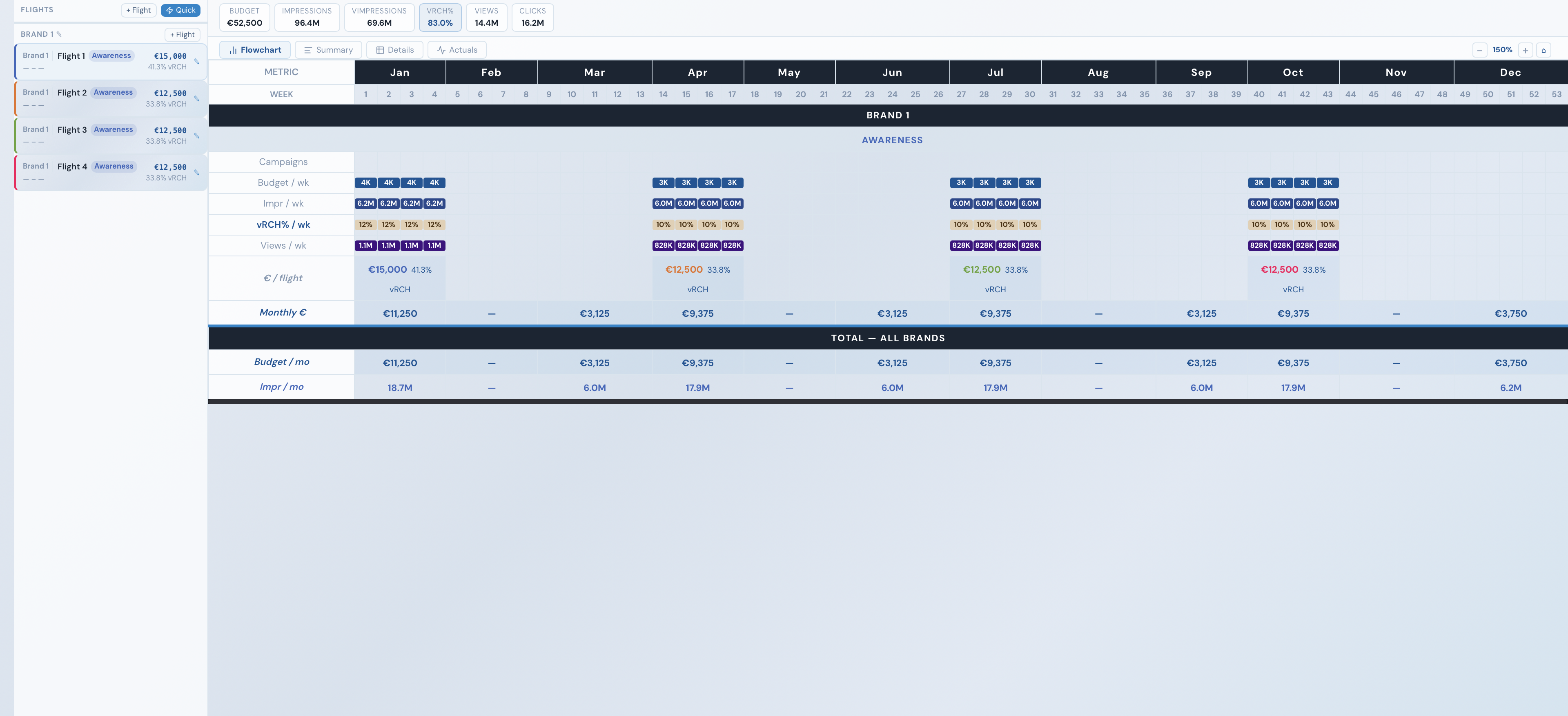Viewport: 1568px width, 716px height.
Task: Select the VRCH% metric card
Action: [x=440, y=17]
